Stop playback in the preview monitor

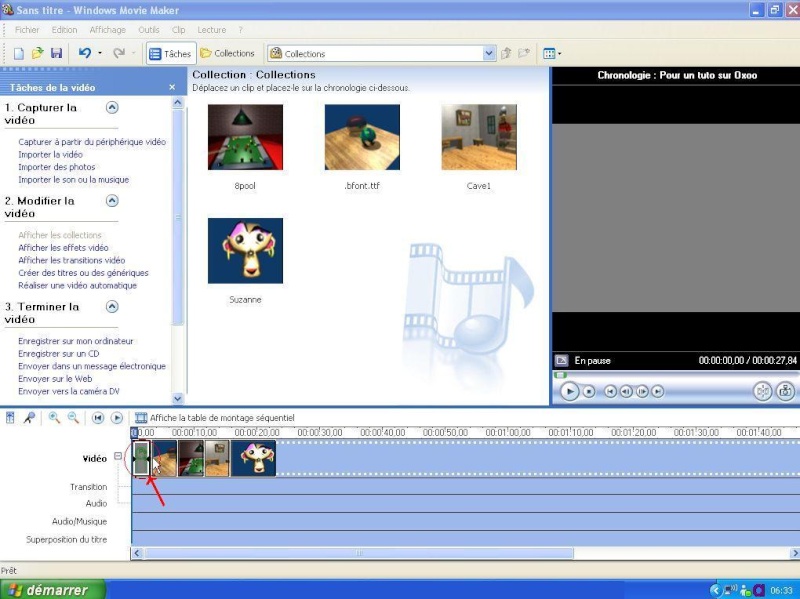click(589, 391)
